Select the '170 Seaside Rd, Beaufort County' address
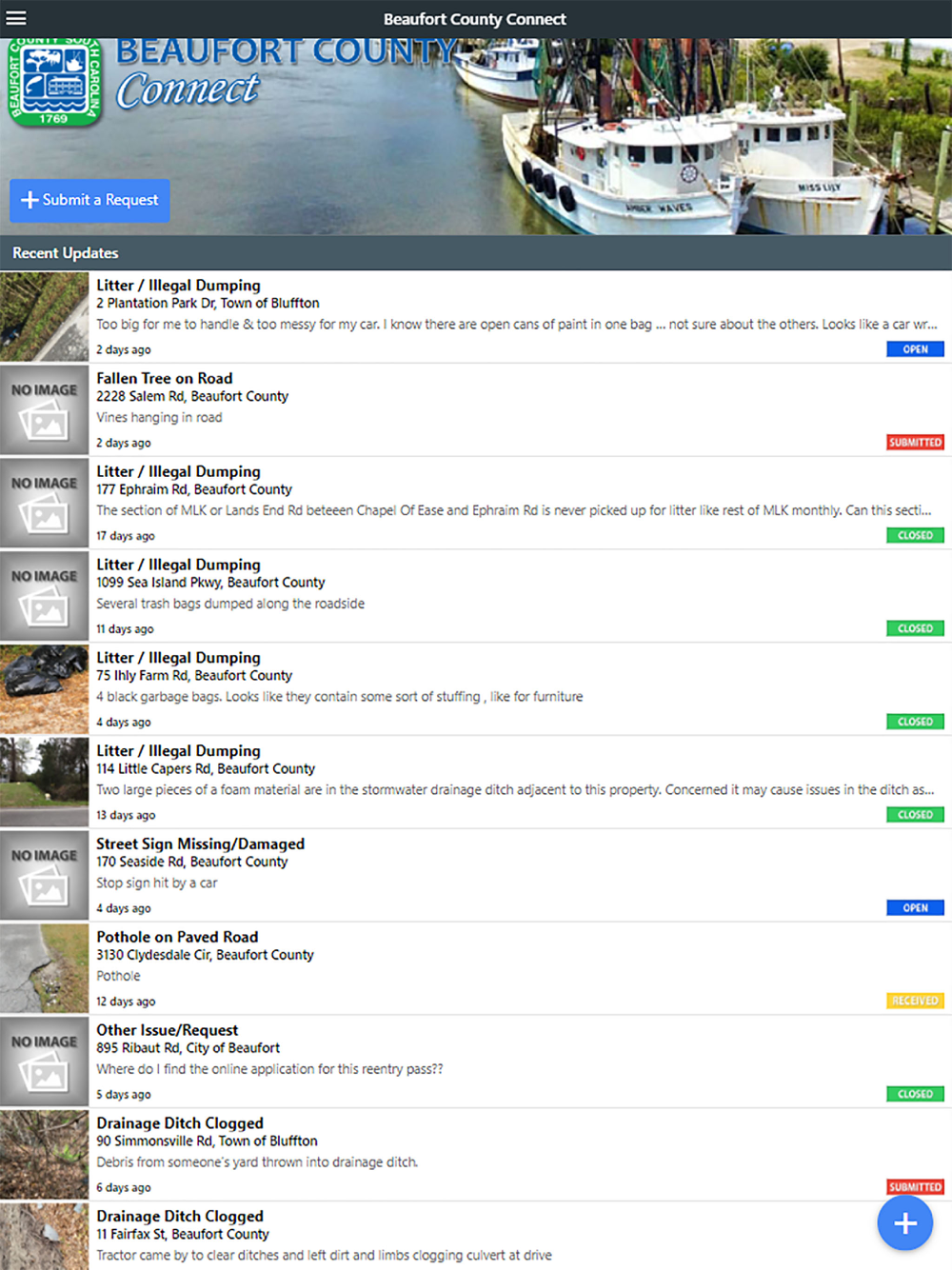The height and width of the screenshot is (1270, 952). click(x=192, y=862)
